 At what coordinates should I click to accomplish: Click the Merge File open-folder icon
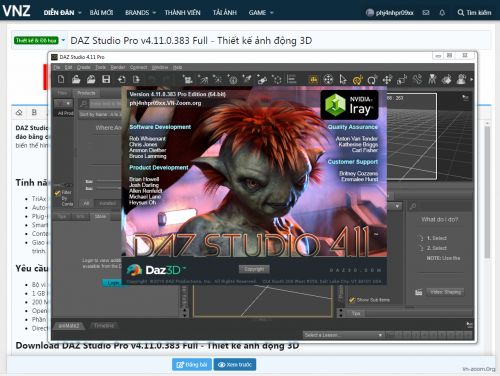(91, 79)
